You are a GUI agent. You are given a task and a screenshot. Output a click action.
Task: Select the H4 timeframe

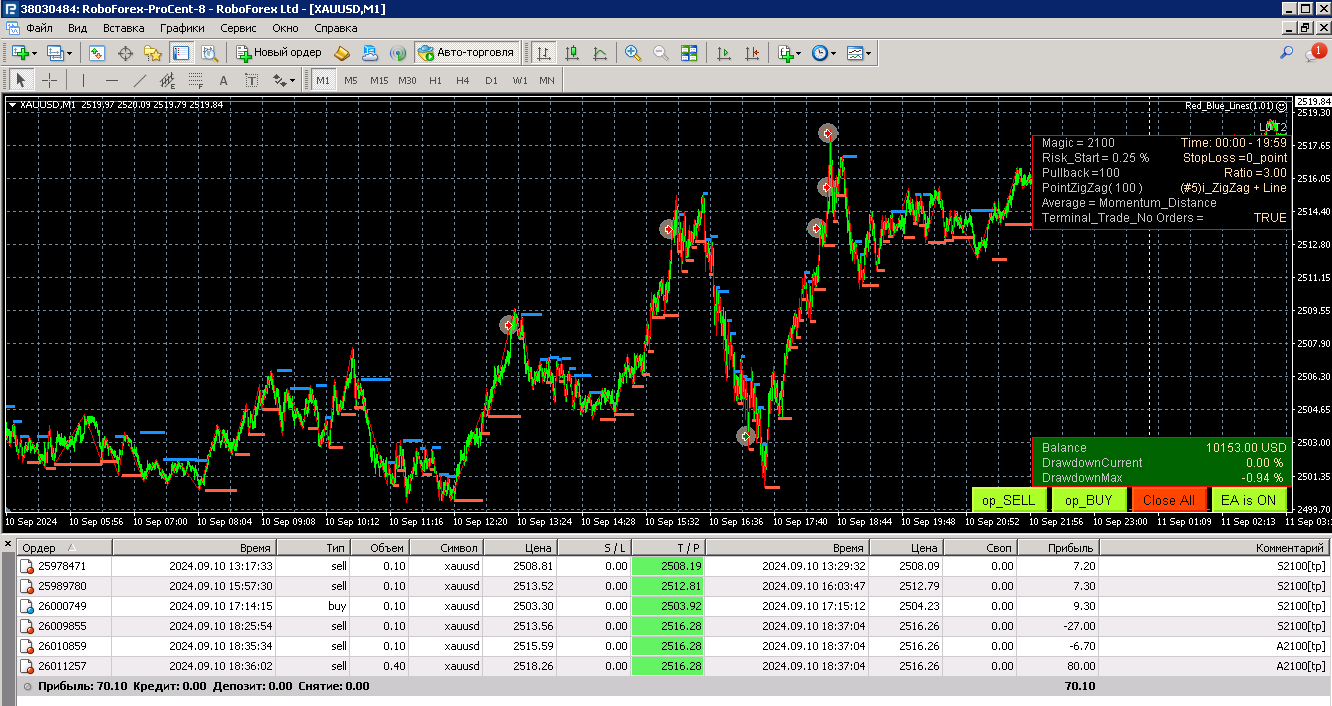[x=462, y=80]
